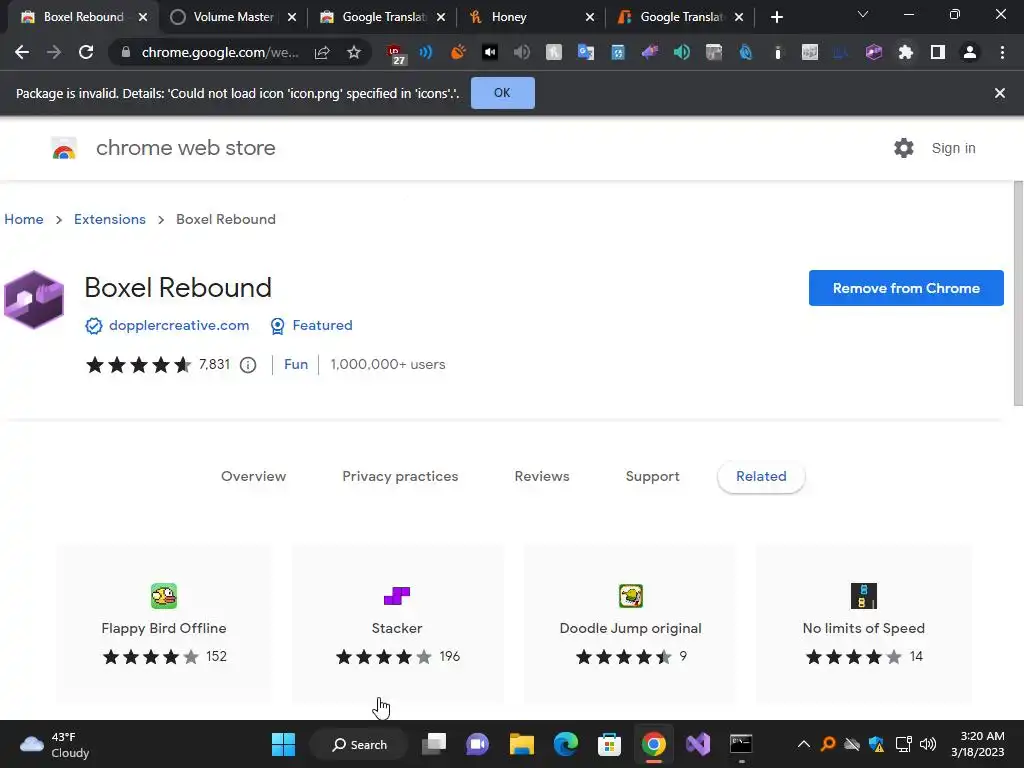Screen dimensions: 1024x768
Task: Open the Support tab
Action: [x=652, y=477]
